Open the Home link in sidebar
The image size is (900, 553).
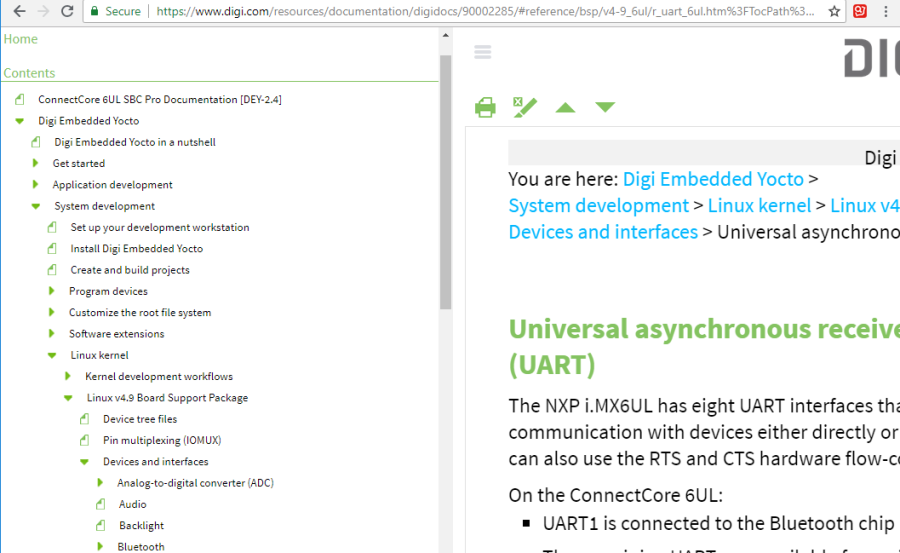click(x=21, y=39)
